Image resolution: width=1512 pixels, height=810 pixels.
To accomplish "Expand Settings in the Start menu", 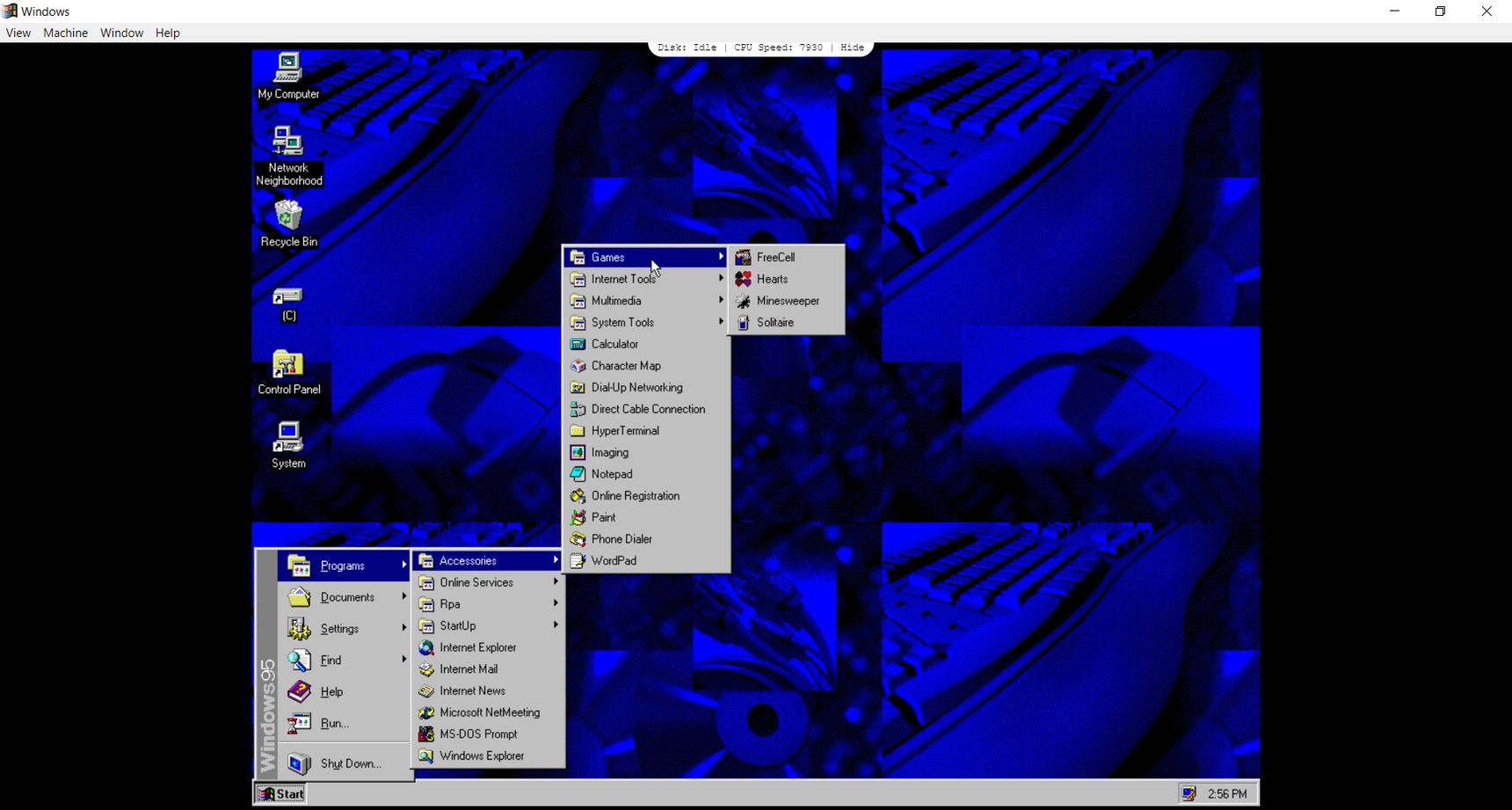I will pos(344,629).
